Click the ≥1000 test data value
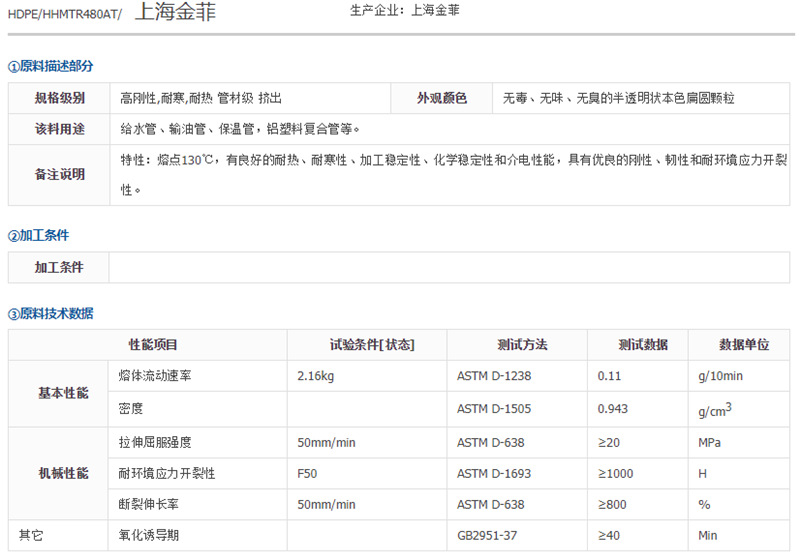800x560 pixels. coord(615,474)
